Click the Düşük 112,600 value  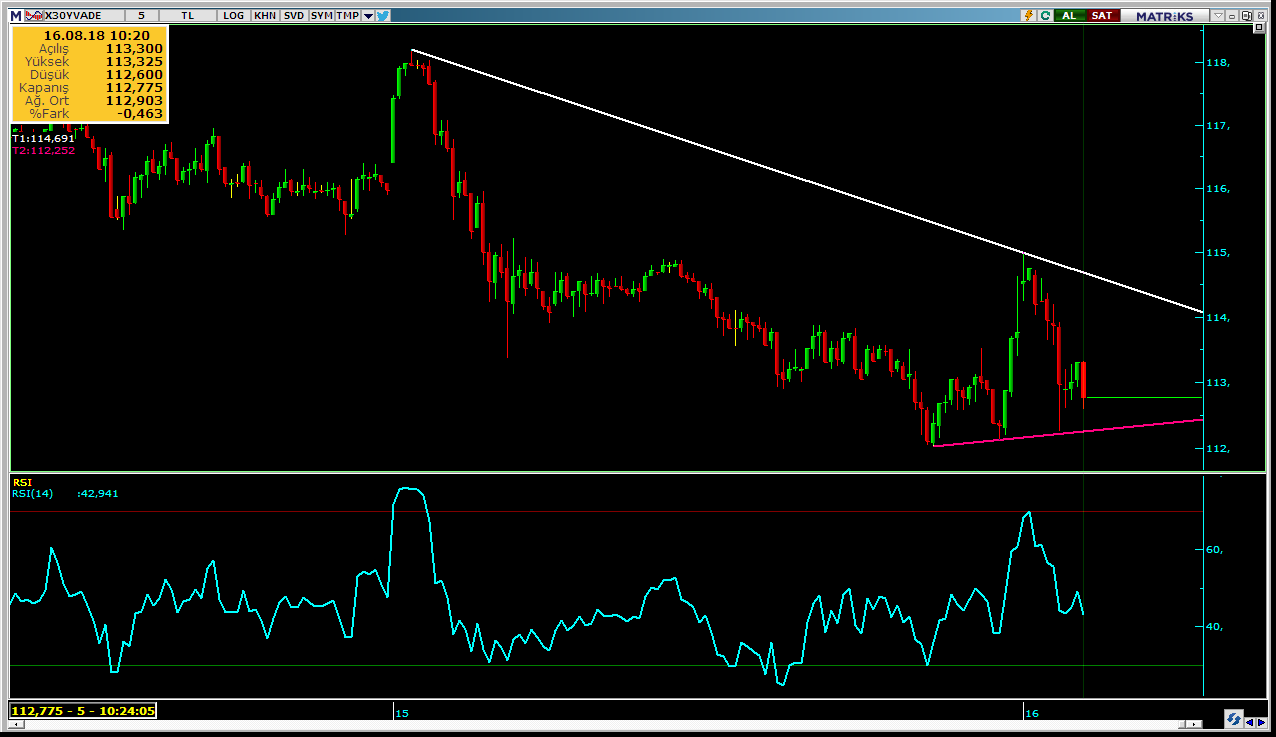134,74
